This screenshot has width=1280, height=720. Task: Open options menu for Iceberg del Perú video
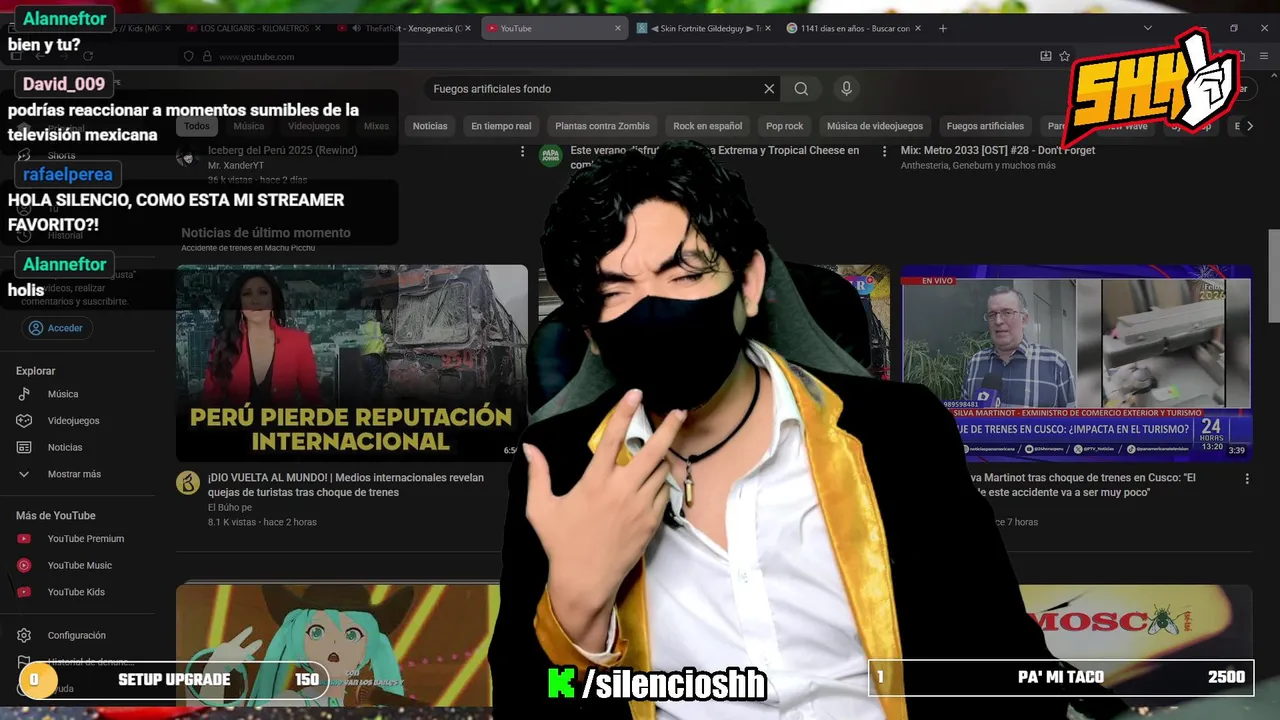coord(522,152)
